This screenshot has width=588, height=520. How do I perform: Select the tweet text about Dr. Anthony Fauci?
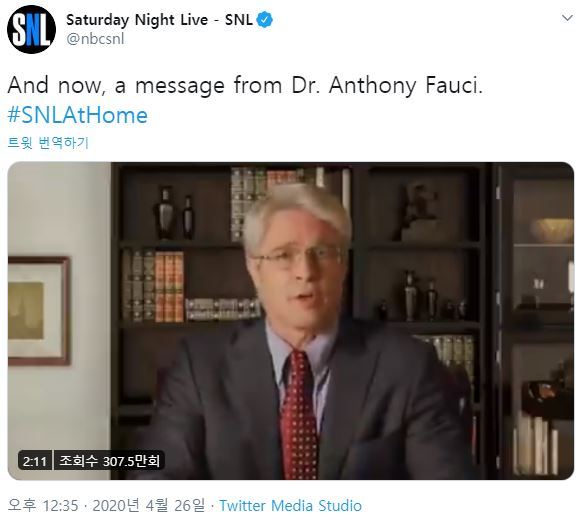(245, 85)
